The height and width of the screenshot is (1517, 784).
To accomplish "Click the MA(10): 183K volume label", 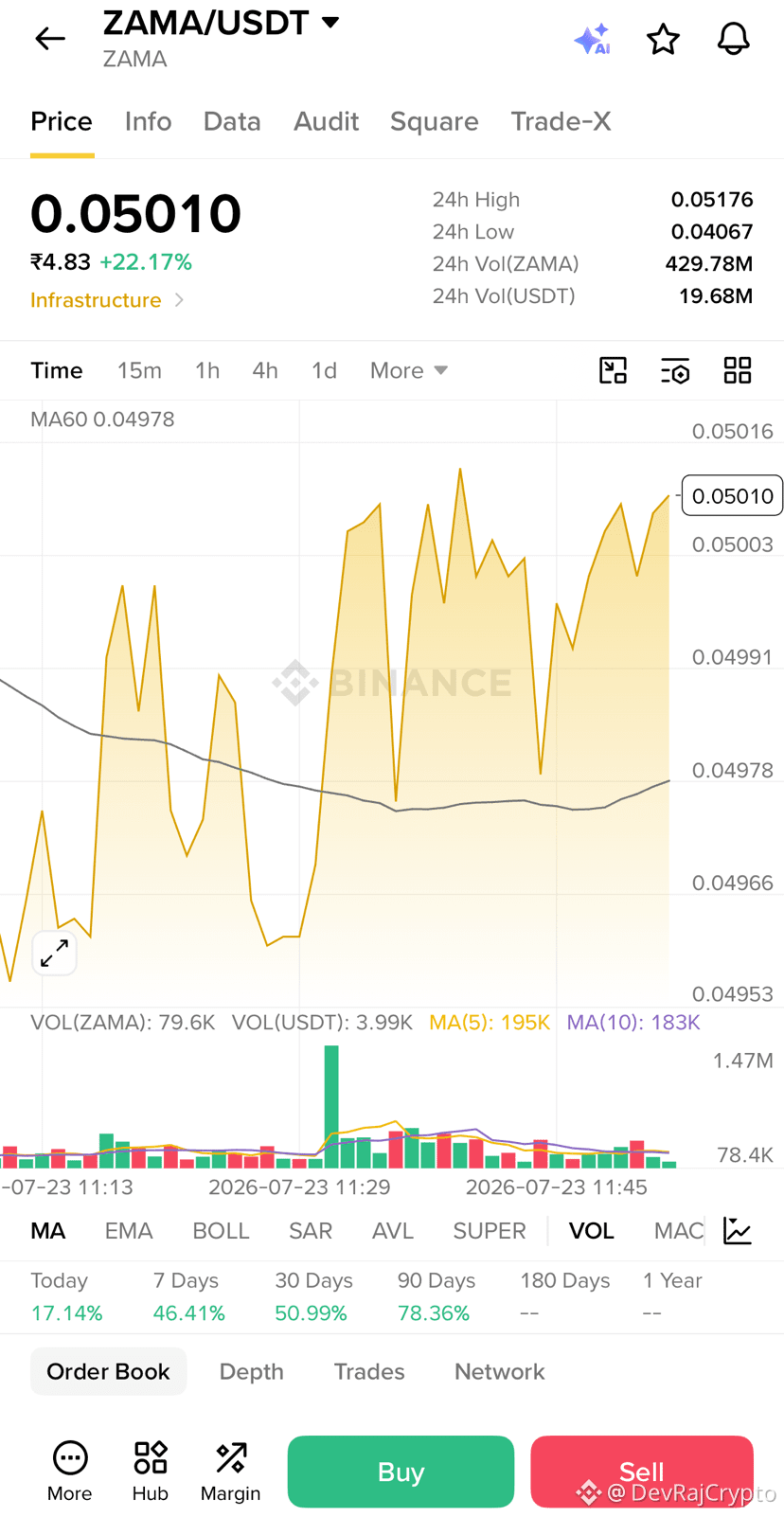I will tap(633, 1023).
